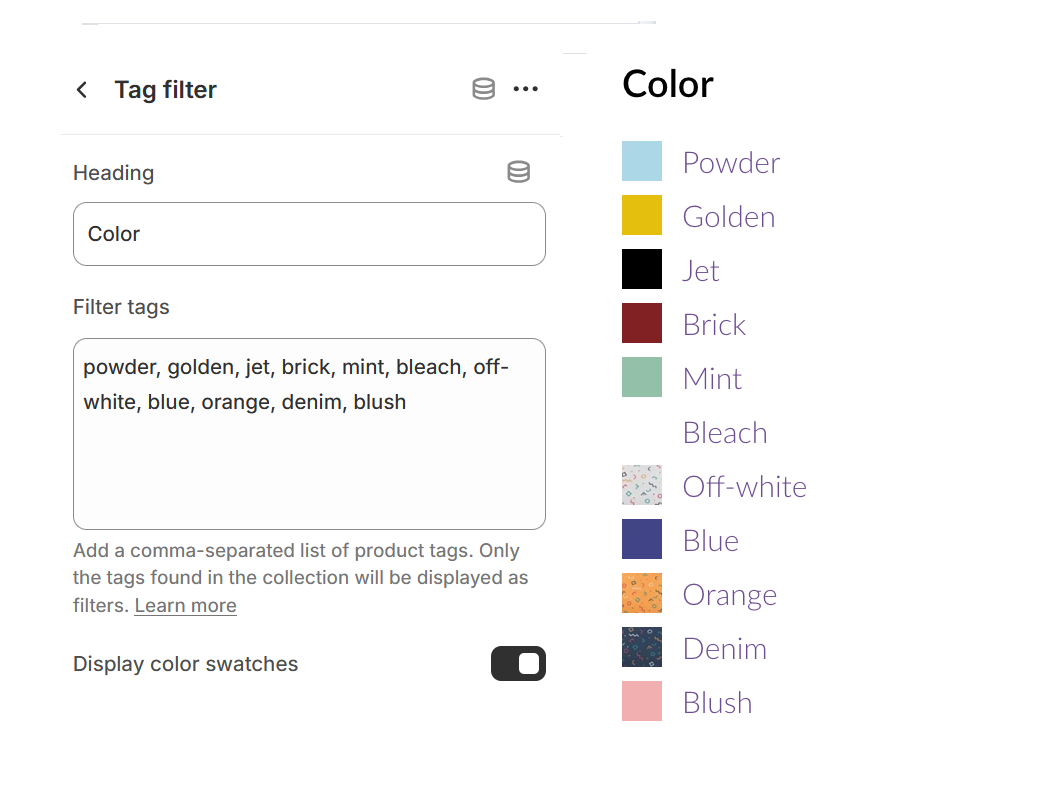Select the Blush pink swatch

click(x=641, y=700)
